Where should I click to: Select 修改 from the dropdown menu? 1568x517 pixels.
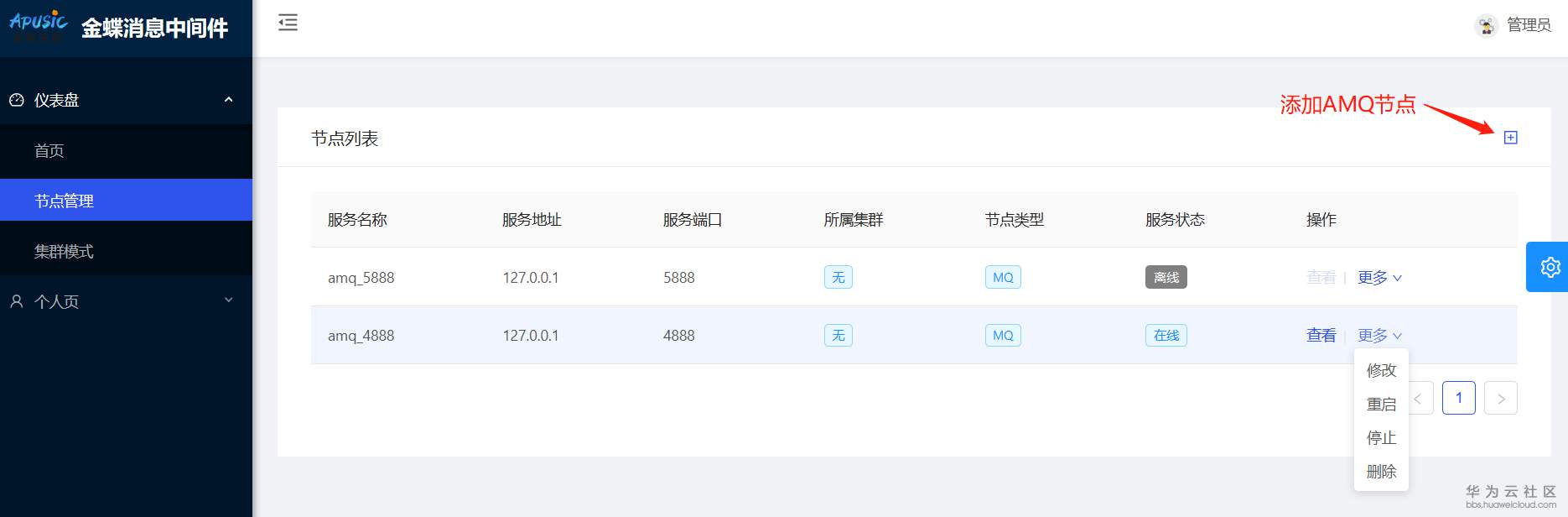[1381, 371]
